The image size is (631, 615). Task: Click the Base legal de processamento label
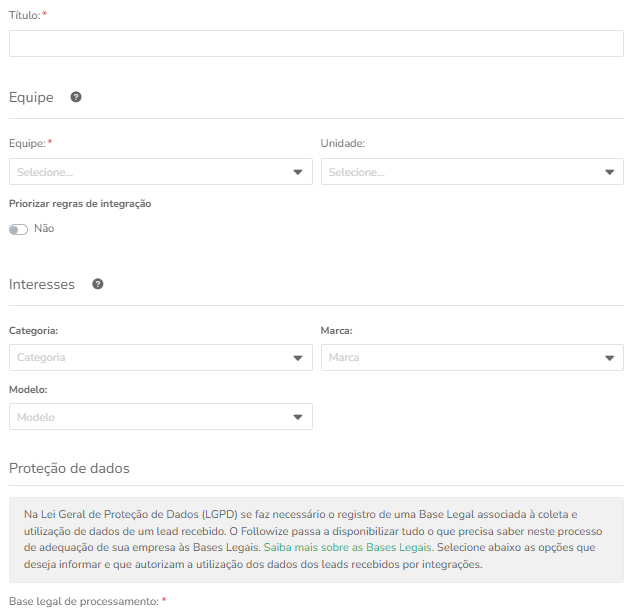(x=84, y=601)
